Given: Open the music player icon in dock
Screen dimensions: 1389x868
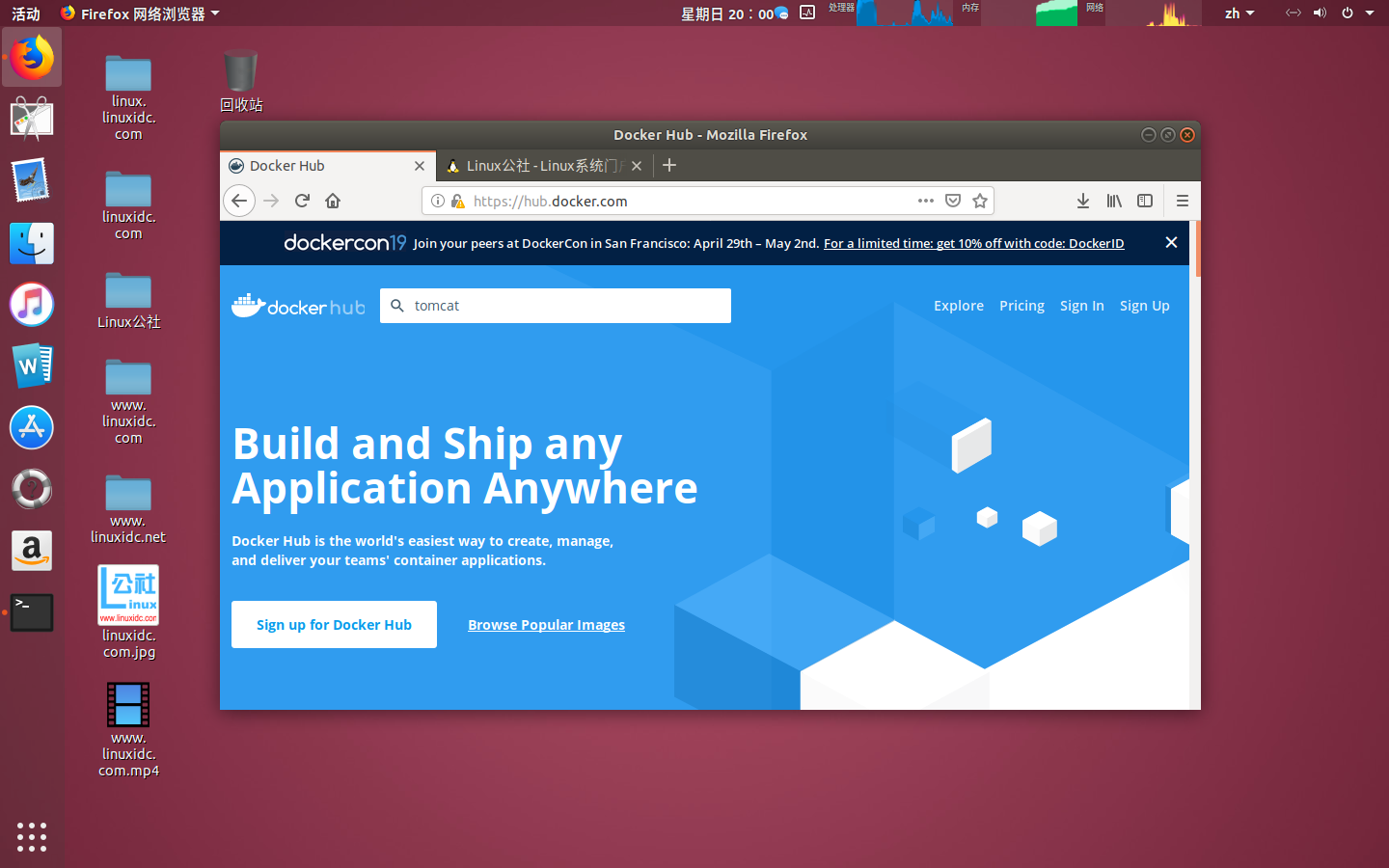Looking at the screenshot, I should tap(32, 305).
